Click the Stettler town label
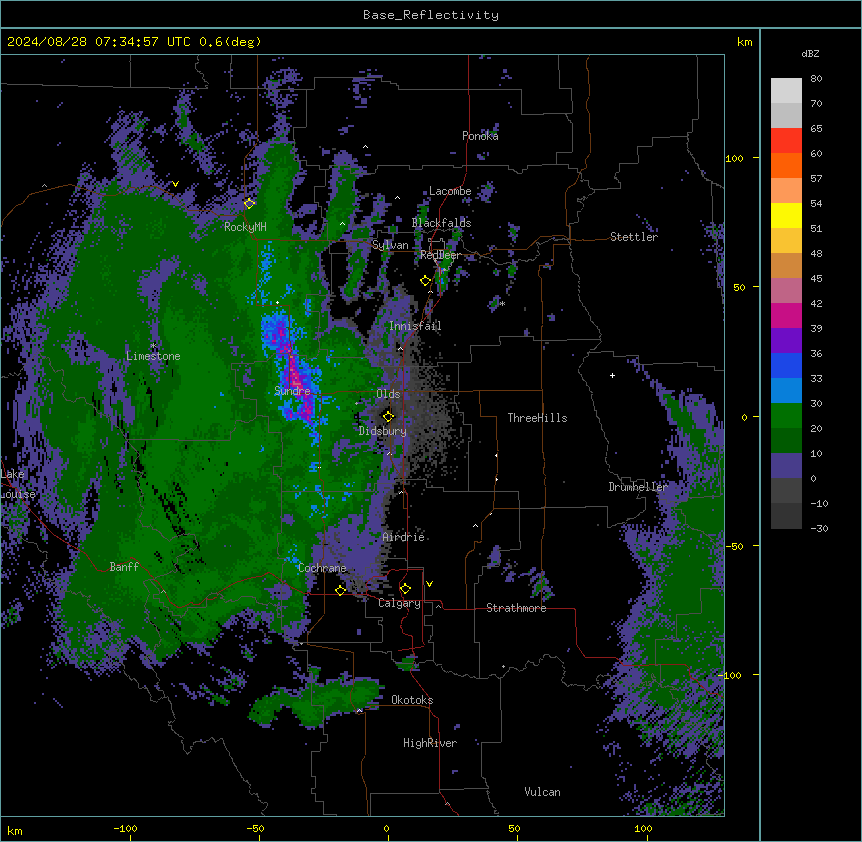This screenshot has width=862, height=842. pyautogui.click(x=634, y=237)
